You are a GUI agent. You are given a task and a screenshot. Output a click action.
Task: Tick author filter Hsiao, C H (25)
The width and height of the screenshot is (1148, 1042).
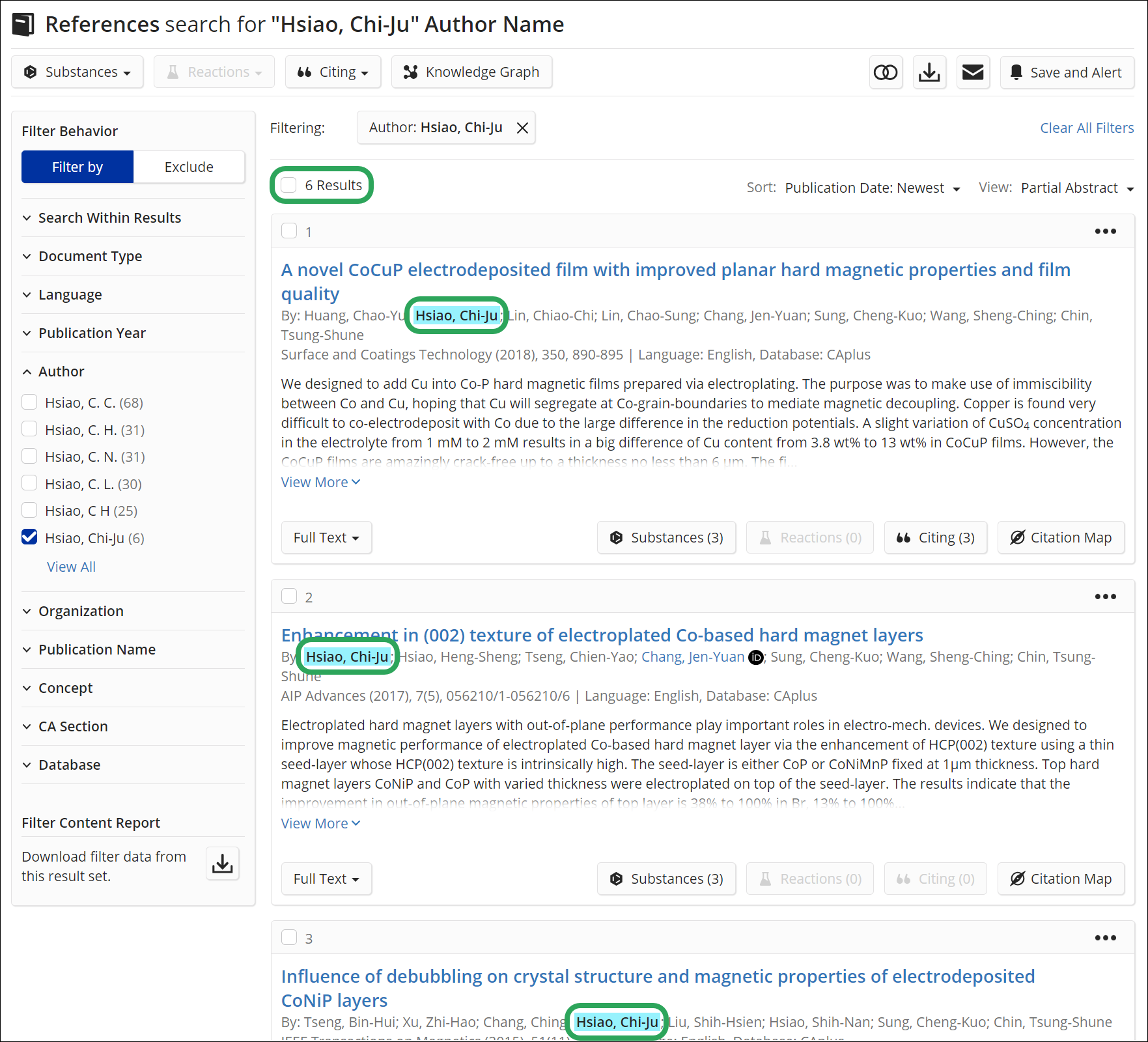[29, 510]
